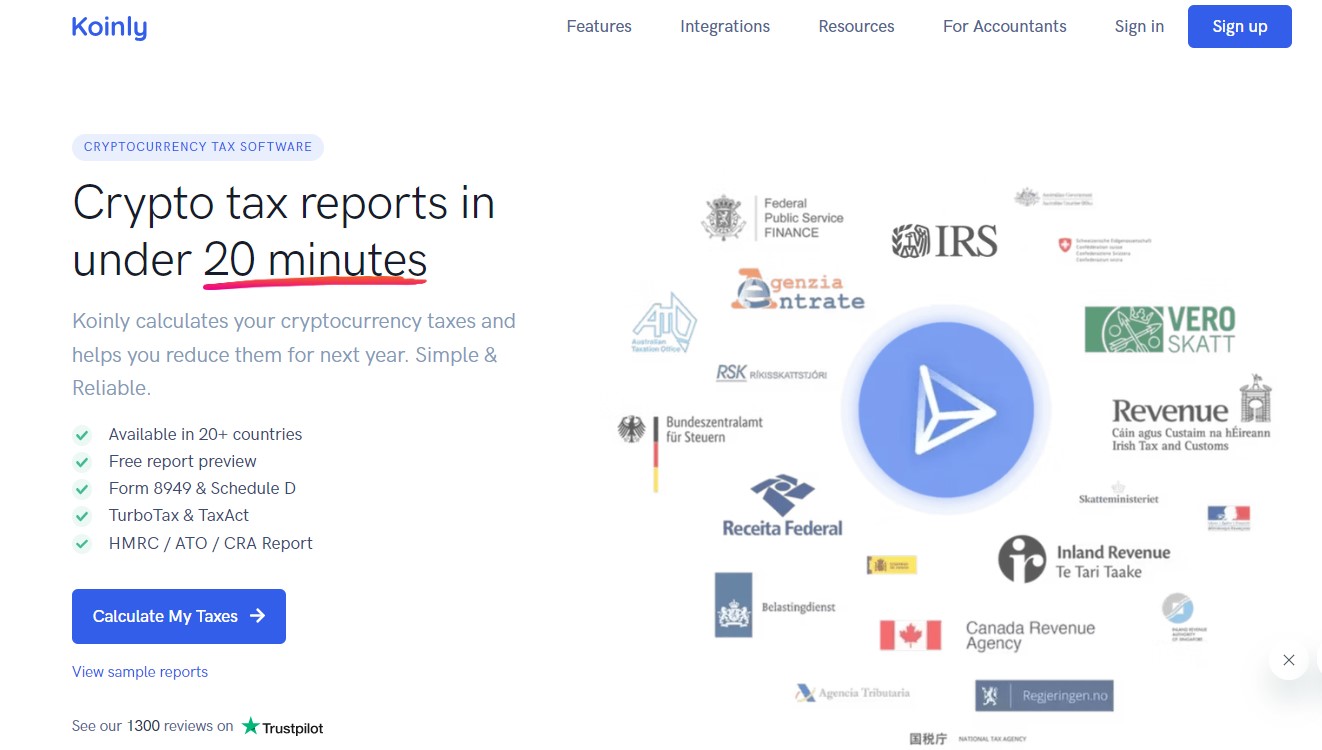1322x750 pixels.
Task: Open the View sample reports link
Action: pyautogui.click(x=140, y=672)
